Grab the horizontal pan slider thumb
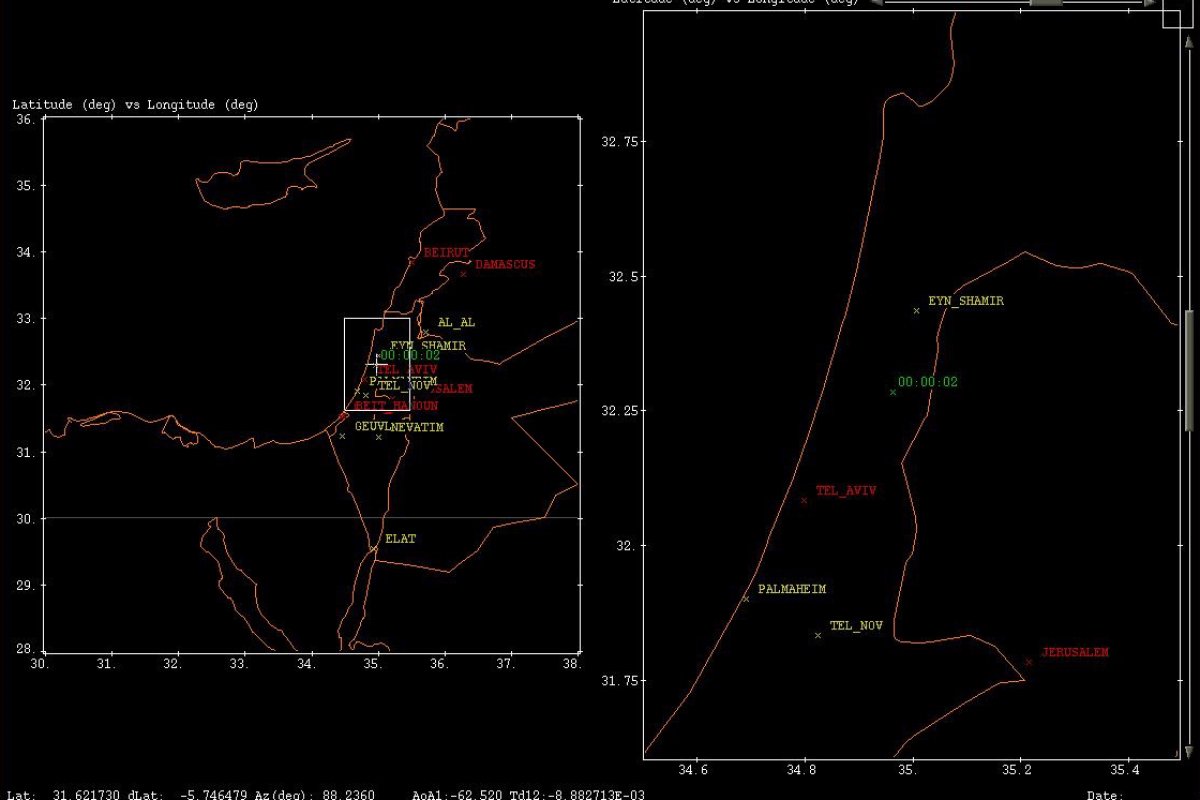 click(1046, 2)
